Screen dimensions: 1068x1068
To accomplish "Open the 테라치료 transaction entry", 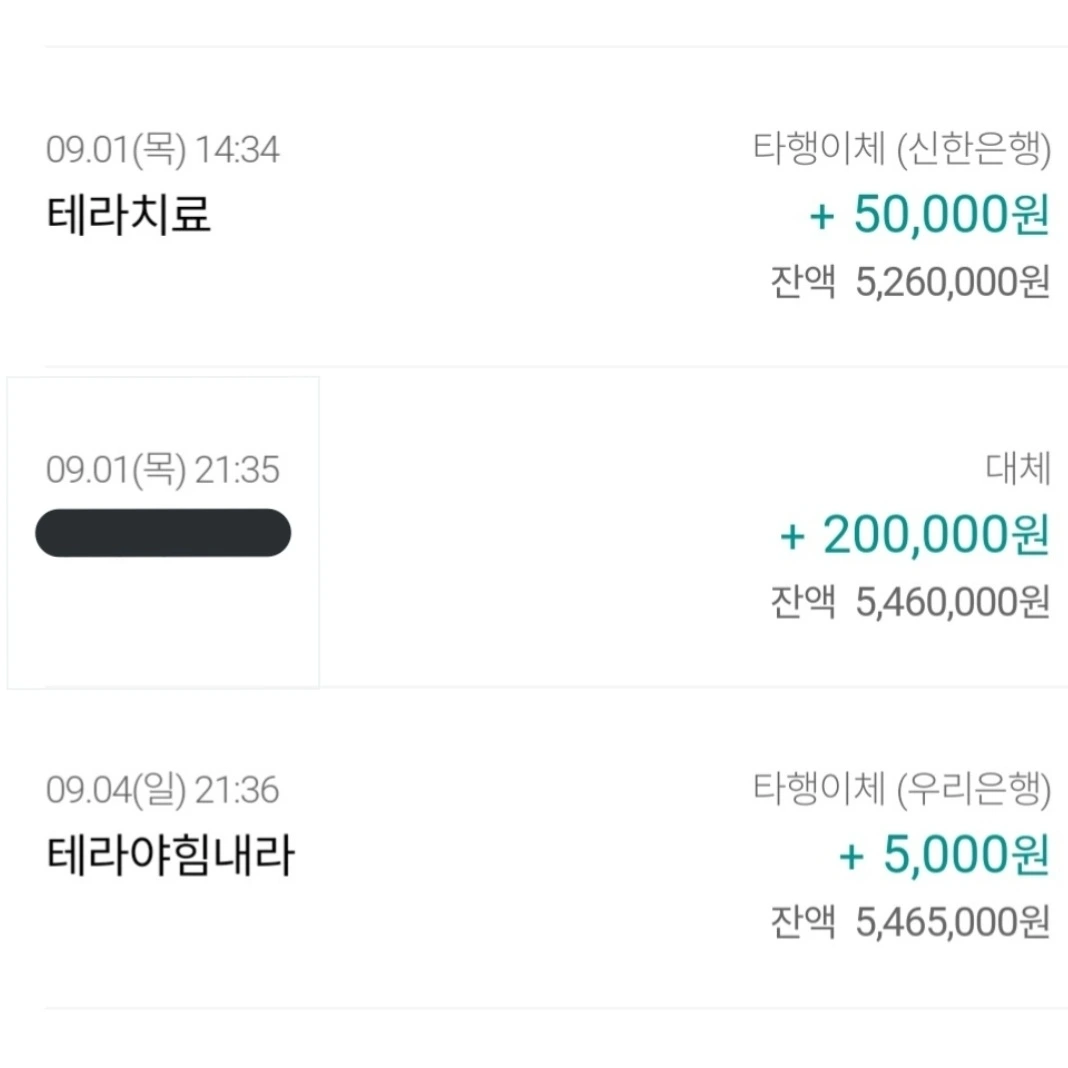I will click(x=129, y=215).
